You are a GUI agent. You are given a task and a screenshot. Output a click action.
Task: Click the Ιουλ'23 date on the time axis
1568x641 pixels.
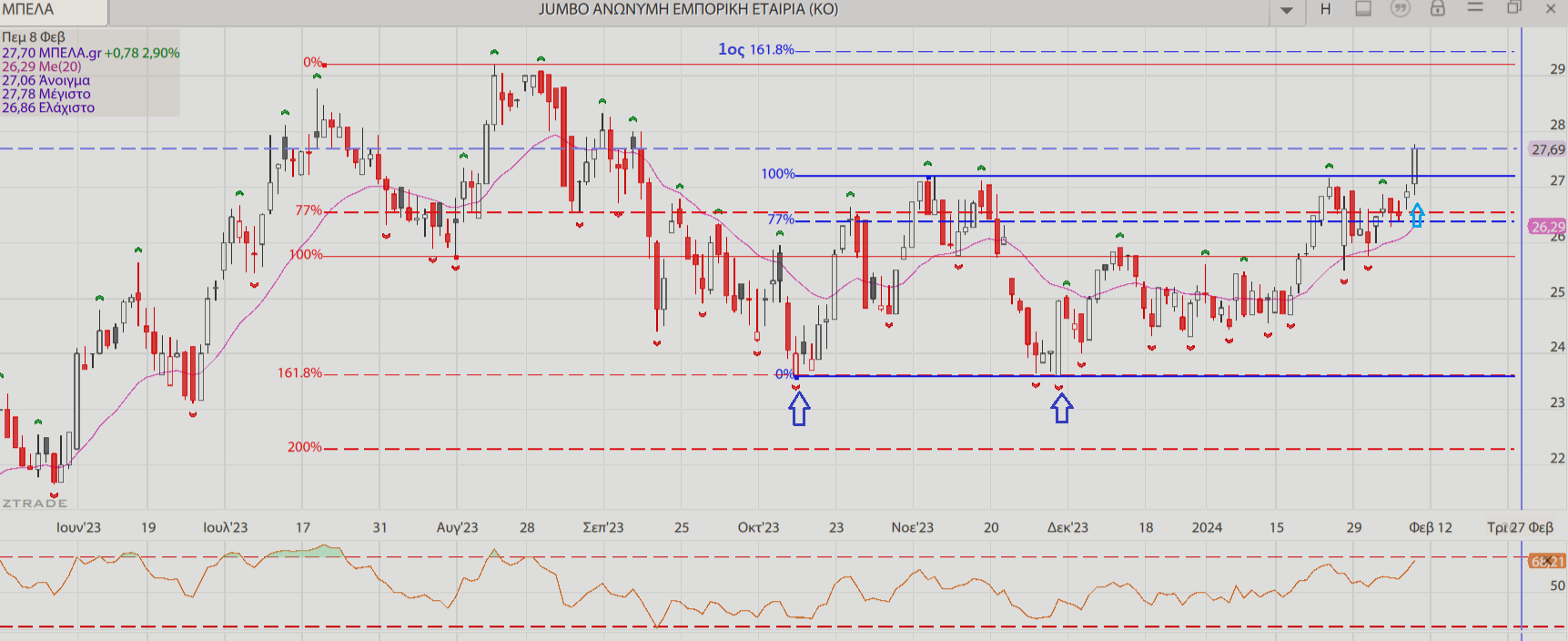pos(225,528)
